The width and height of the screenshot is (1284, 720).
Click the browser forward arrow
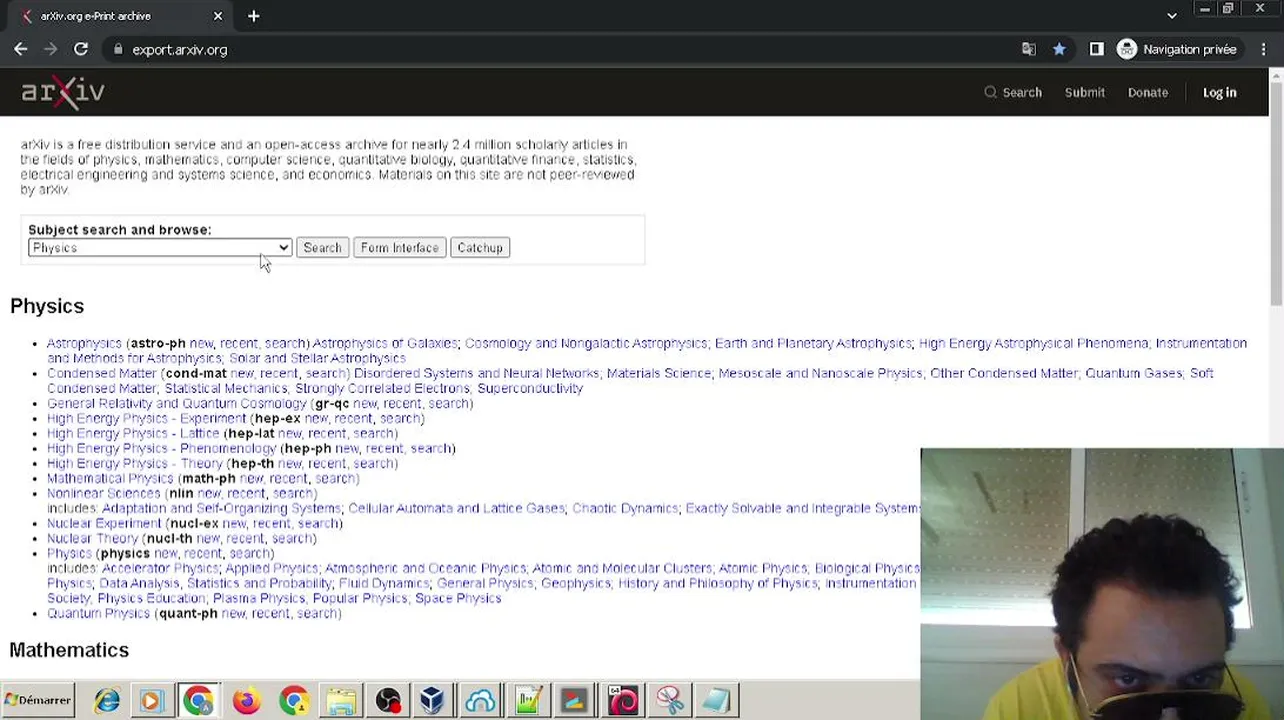pyautogui.click(x=51, y=49)
